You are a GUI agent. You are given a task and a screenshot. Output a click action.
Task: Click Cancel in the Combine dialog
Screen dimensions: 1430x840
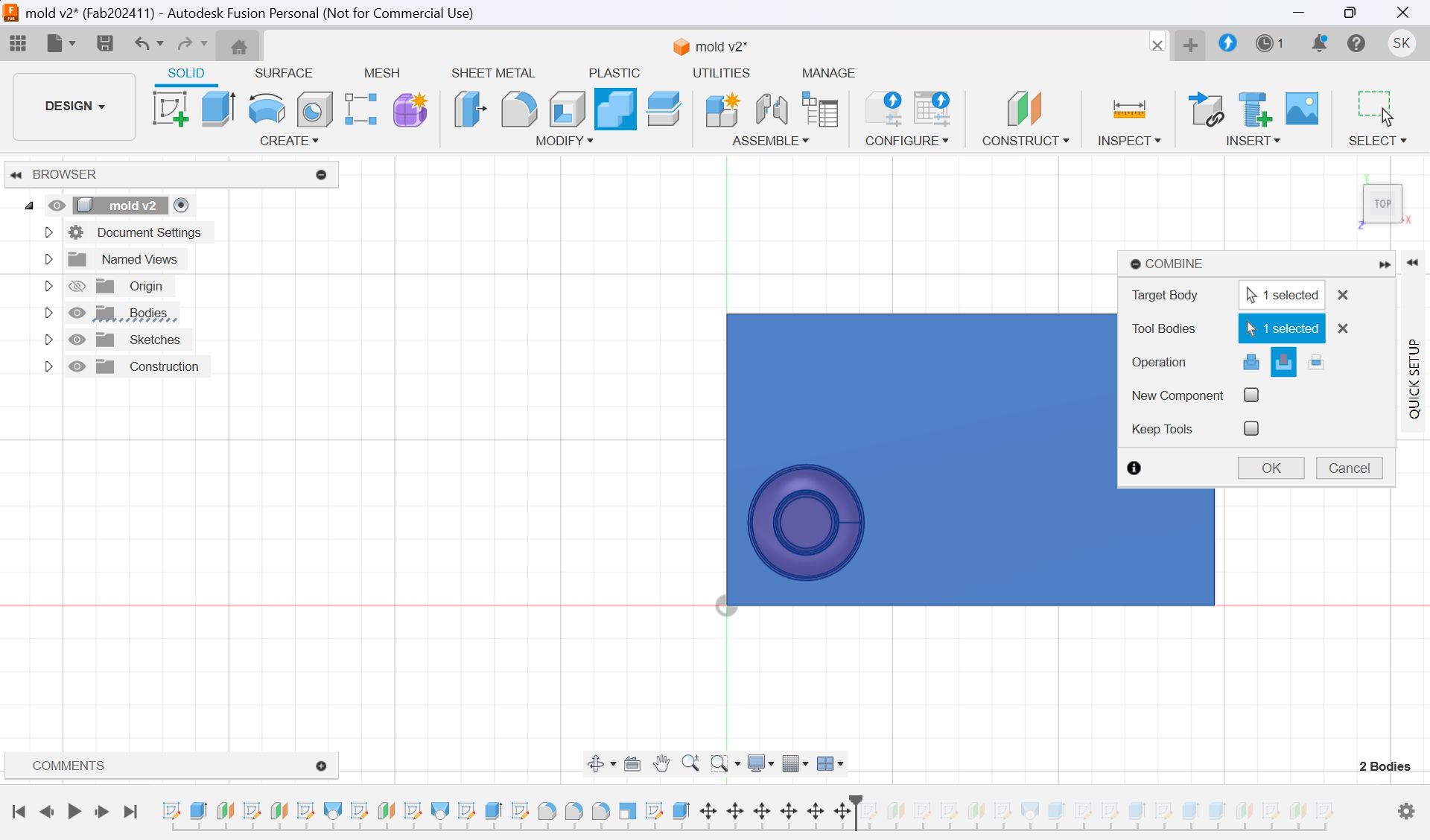click(1349, 468)
